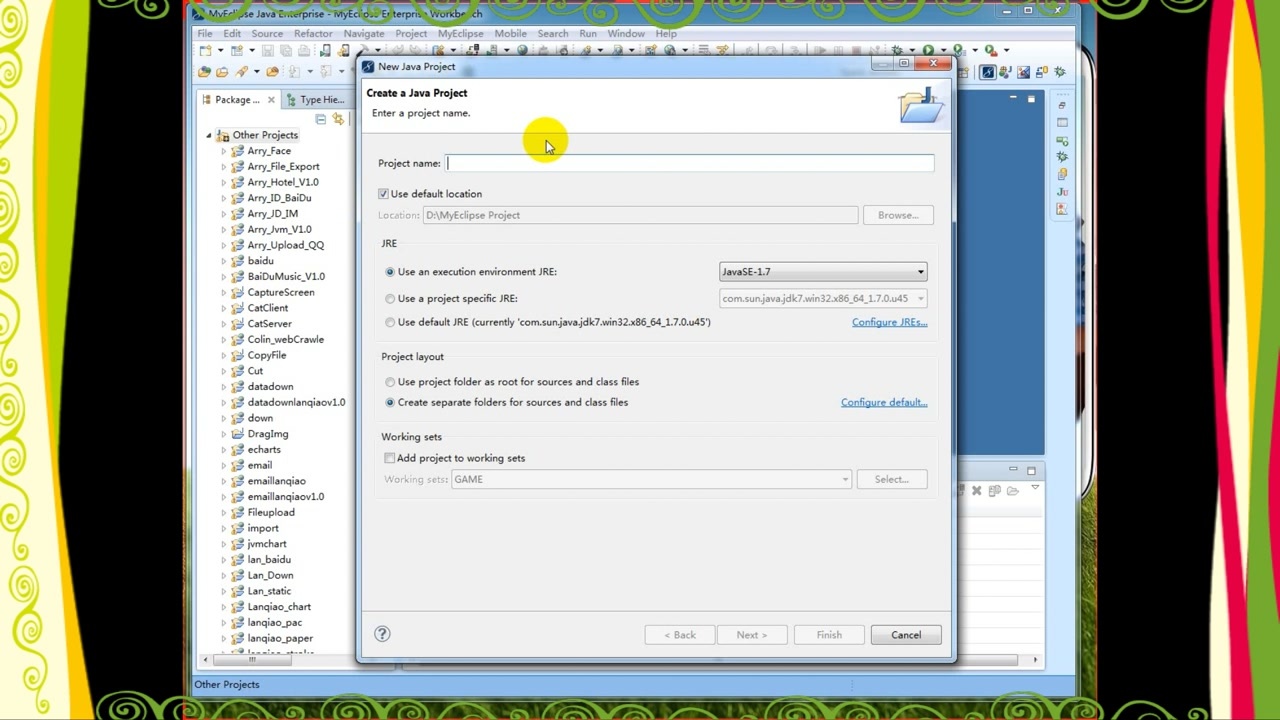Screen dimensions: 1280x720
Task: Click the Run Last Tool toolbox icon
Action: [991, 50]
